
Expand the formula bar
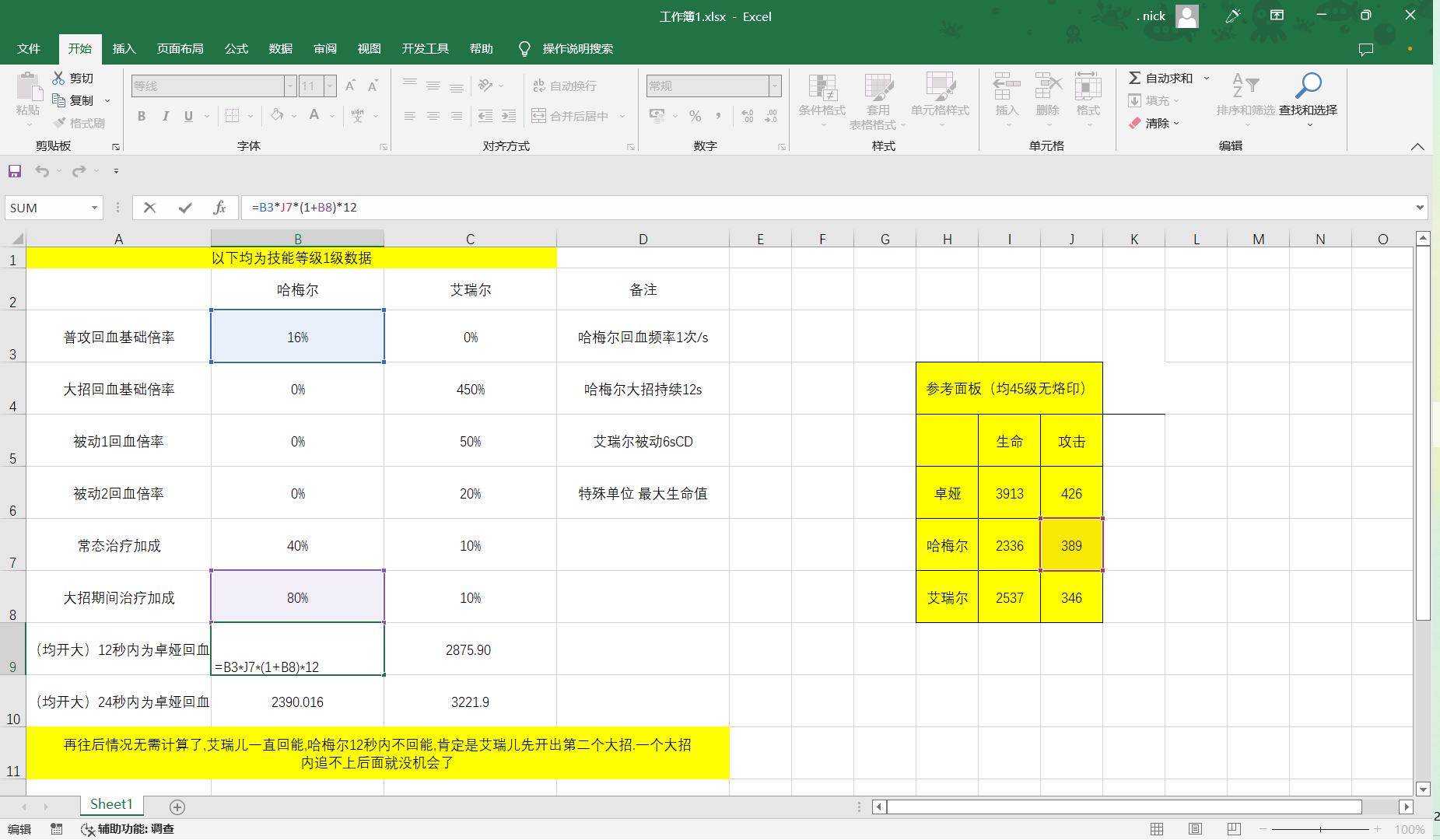[1420, 208]
